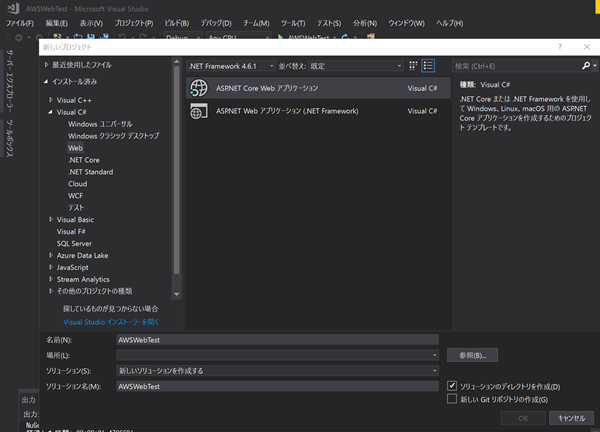Screen dimensions: 600x432
Task: Select the Visual F# item
Action: tap(71, 231)
